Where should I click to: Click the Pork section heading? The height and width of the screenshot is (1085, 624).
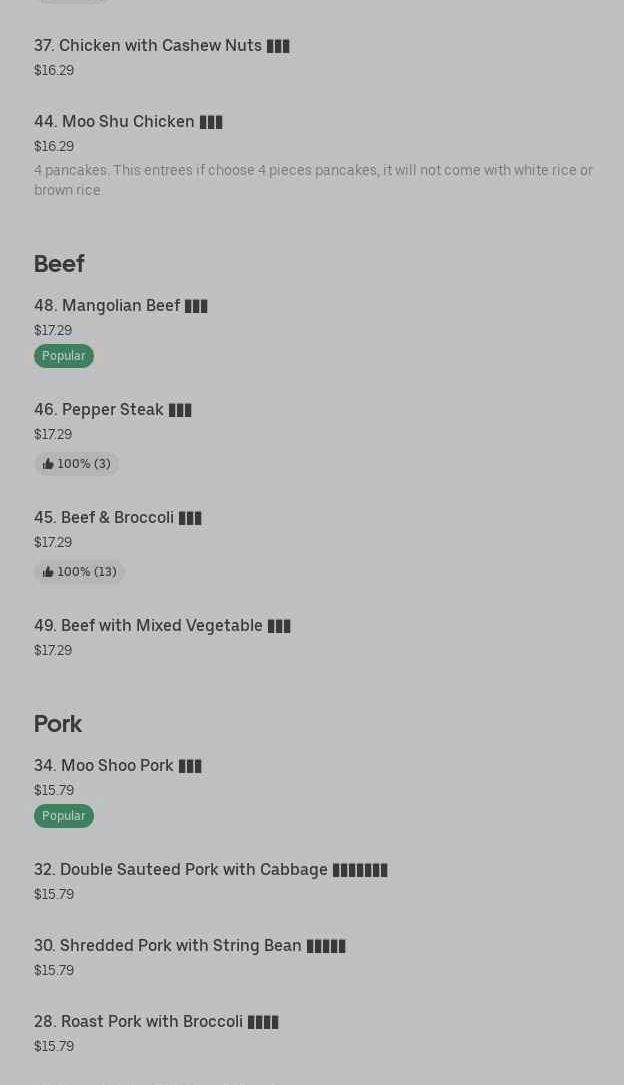[x=58, y=724]
